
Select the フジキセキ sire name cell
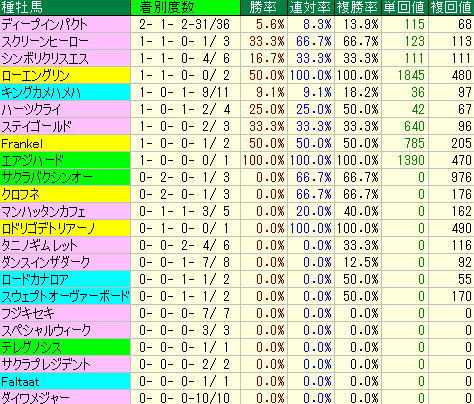click(65, 313)
